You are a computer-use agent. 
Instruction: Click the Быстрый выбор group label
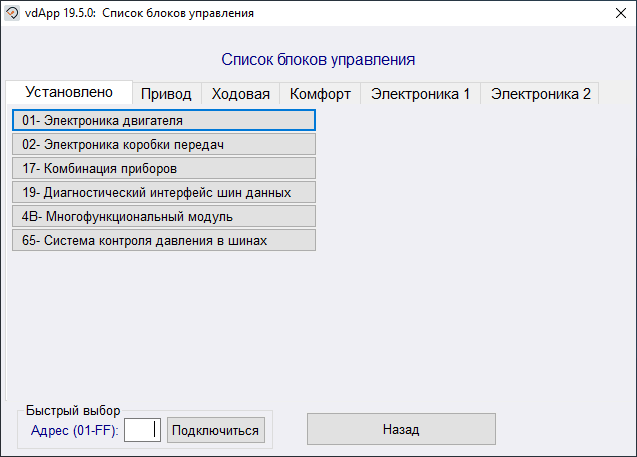[x=72, y=410]
